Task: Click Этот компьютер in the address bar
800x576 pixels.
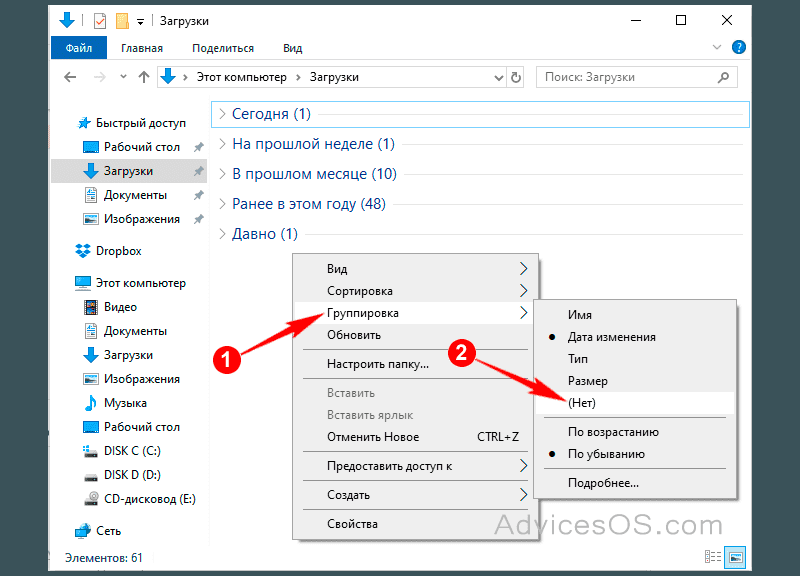Action: click(241, 77)
